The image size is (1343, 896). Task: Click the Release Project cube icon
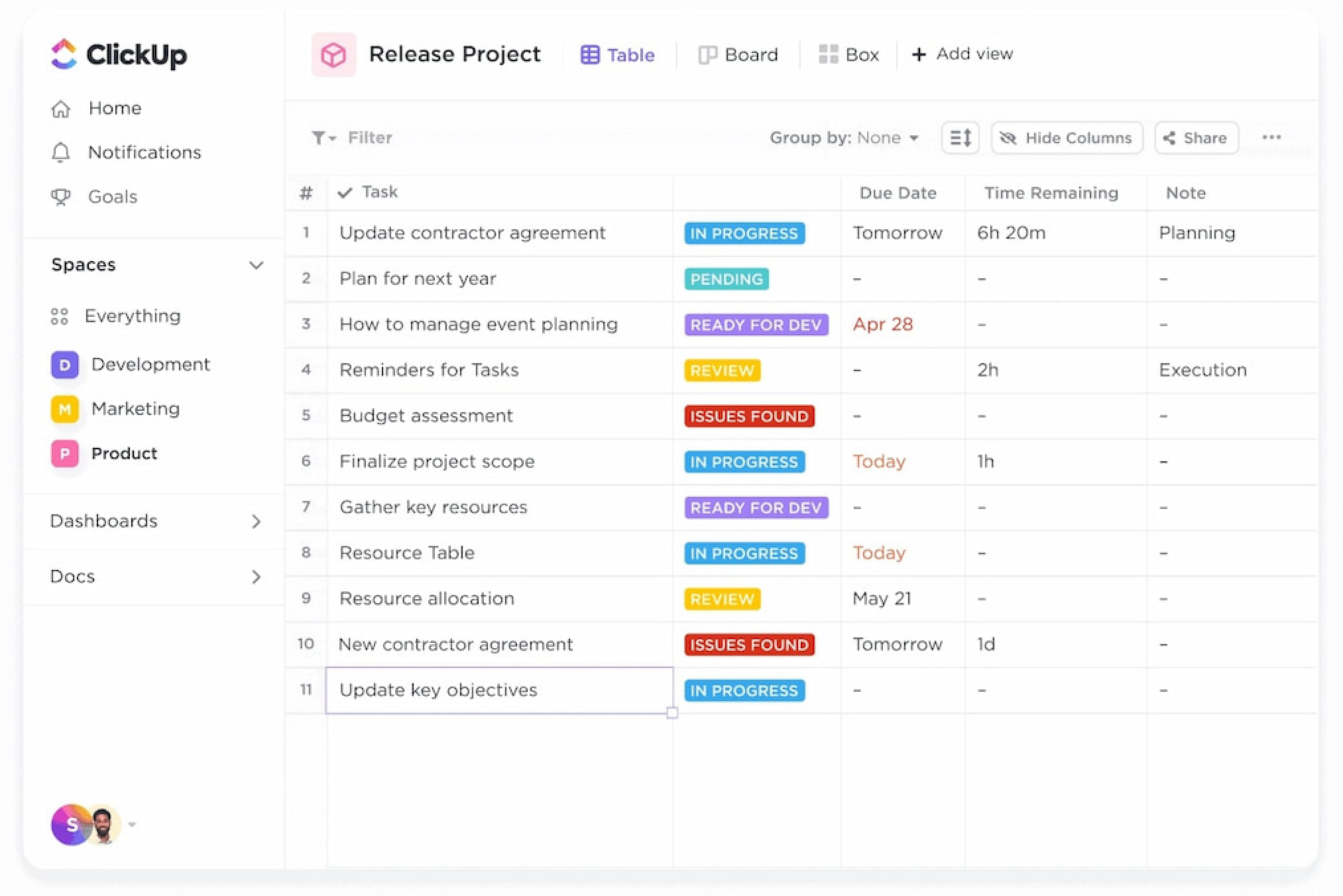pyautogui.click(x=333, y=55)
